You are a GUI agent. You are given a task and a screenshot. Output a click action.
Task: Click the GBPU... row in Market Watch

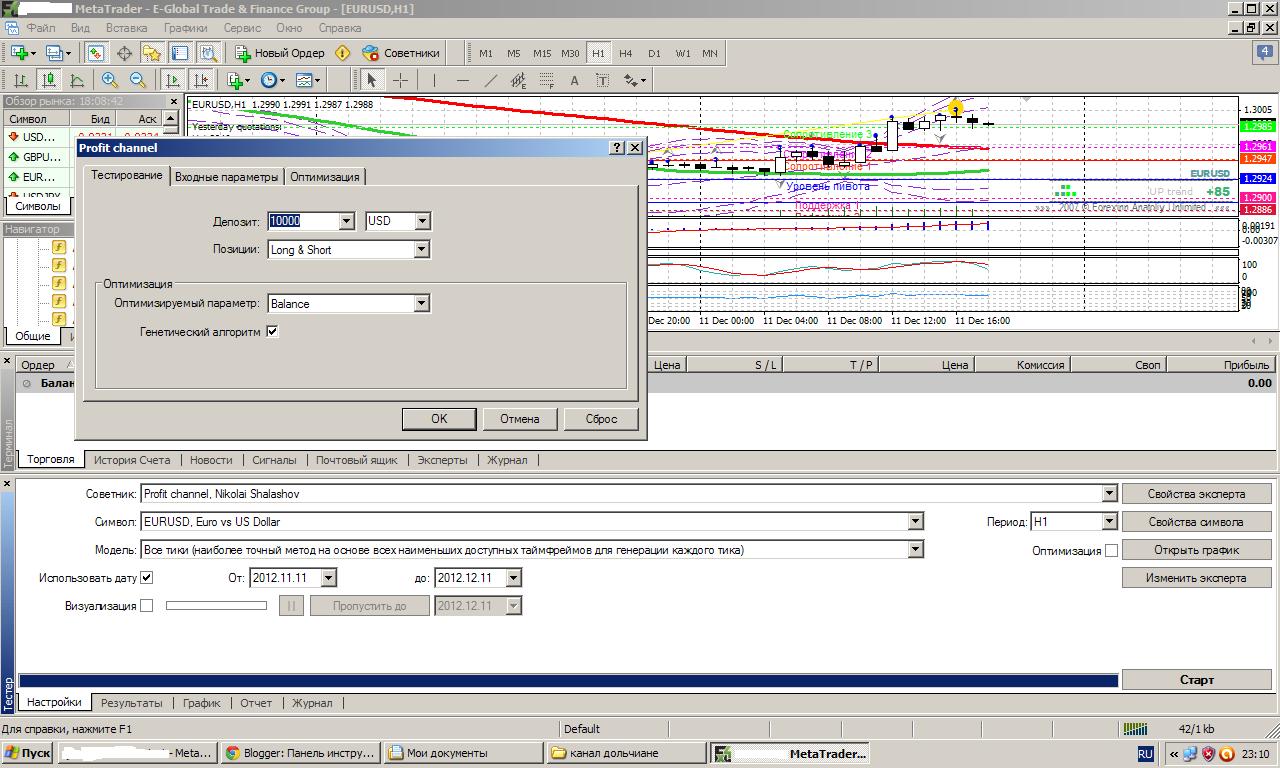pos(82,157)
